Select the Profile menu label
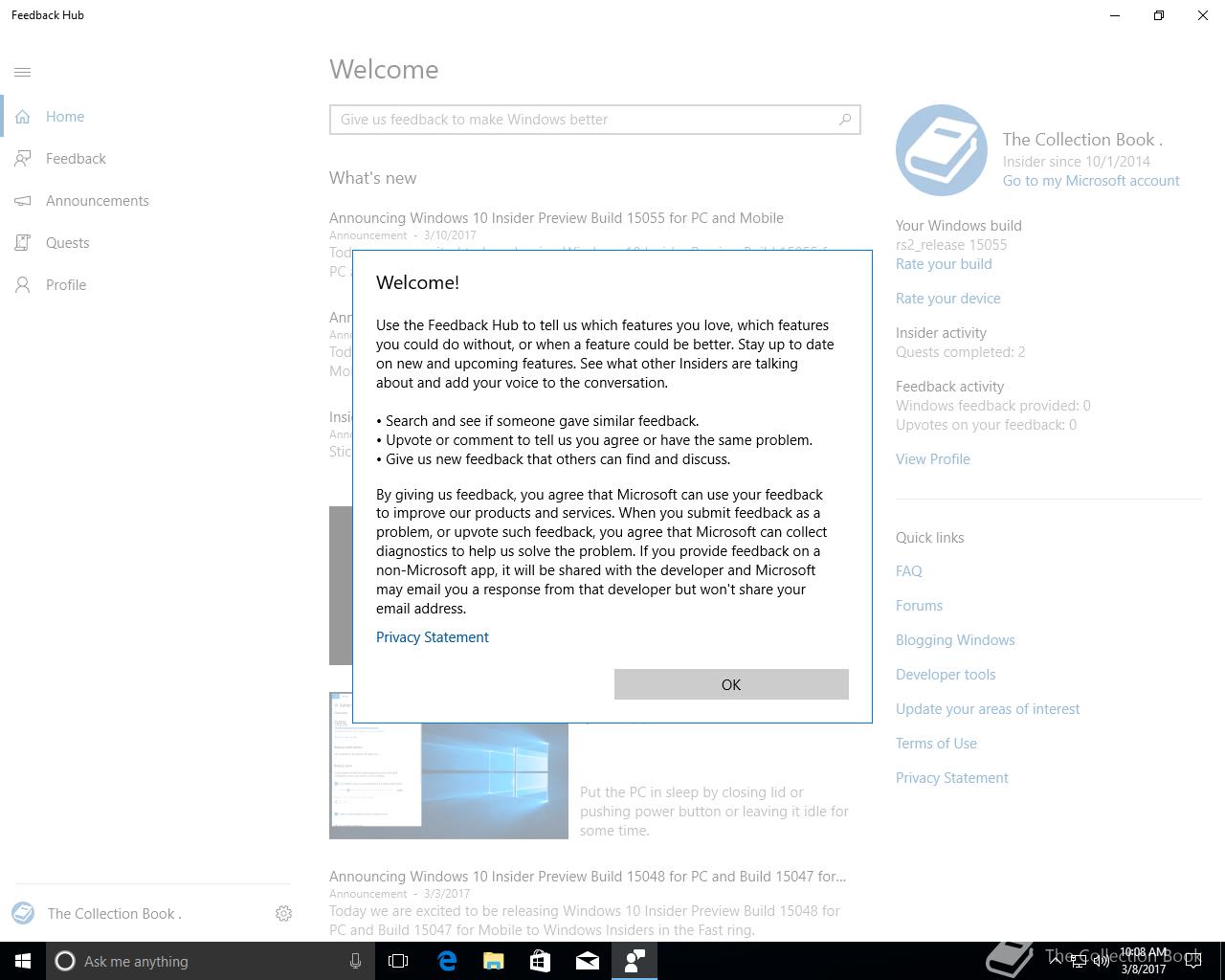 [x=66, y=285]
